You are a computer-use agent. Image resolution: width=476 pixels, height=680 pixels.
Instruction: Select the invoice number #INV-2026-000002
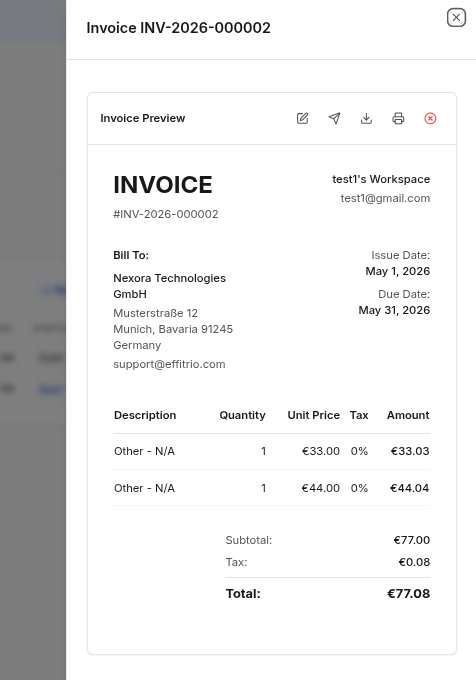click(166, 214)
